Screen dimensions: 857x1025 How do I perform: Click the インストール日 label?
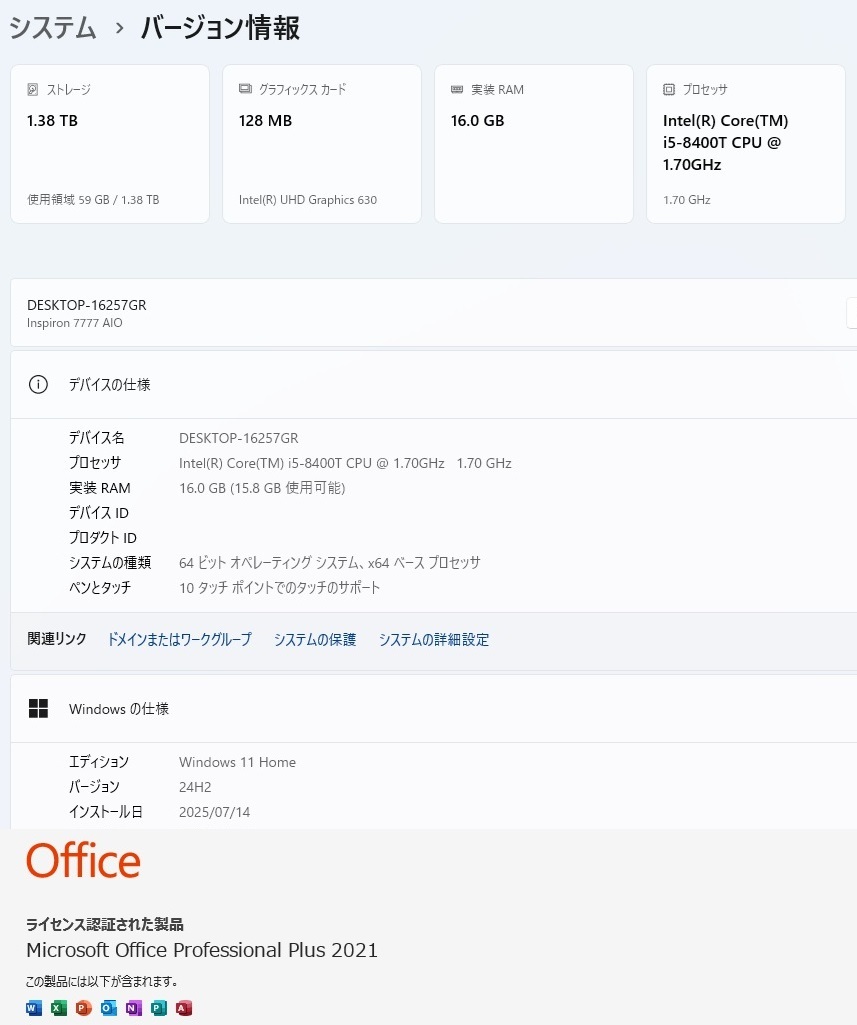point(106,812)
